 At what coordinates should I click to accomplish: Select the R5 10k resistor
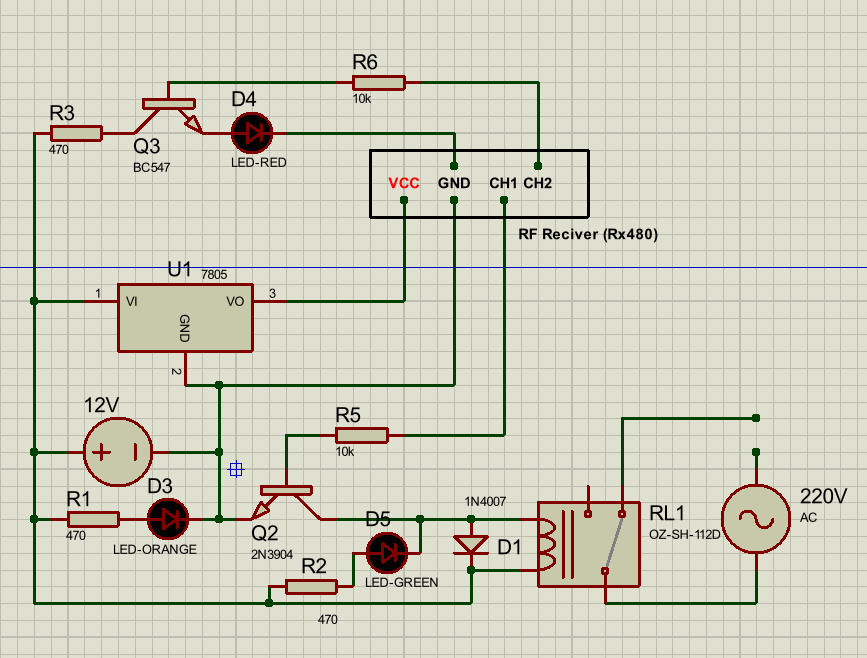(361, 435)
